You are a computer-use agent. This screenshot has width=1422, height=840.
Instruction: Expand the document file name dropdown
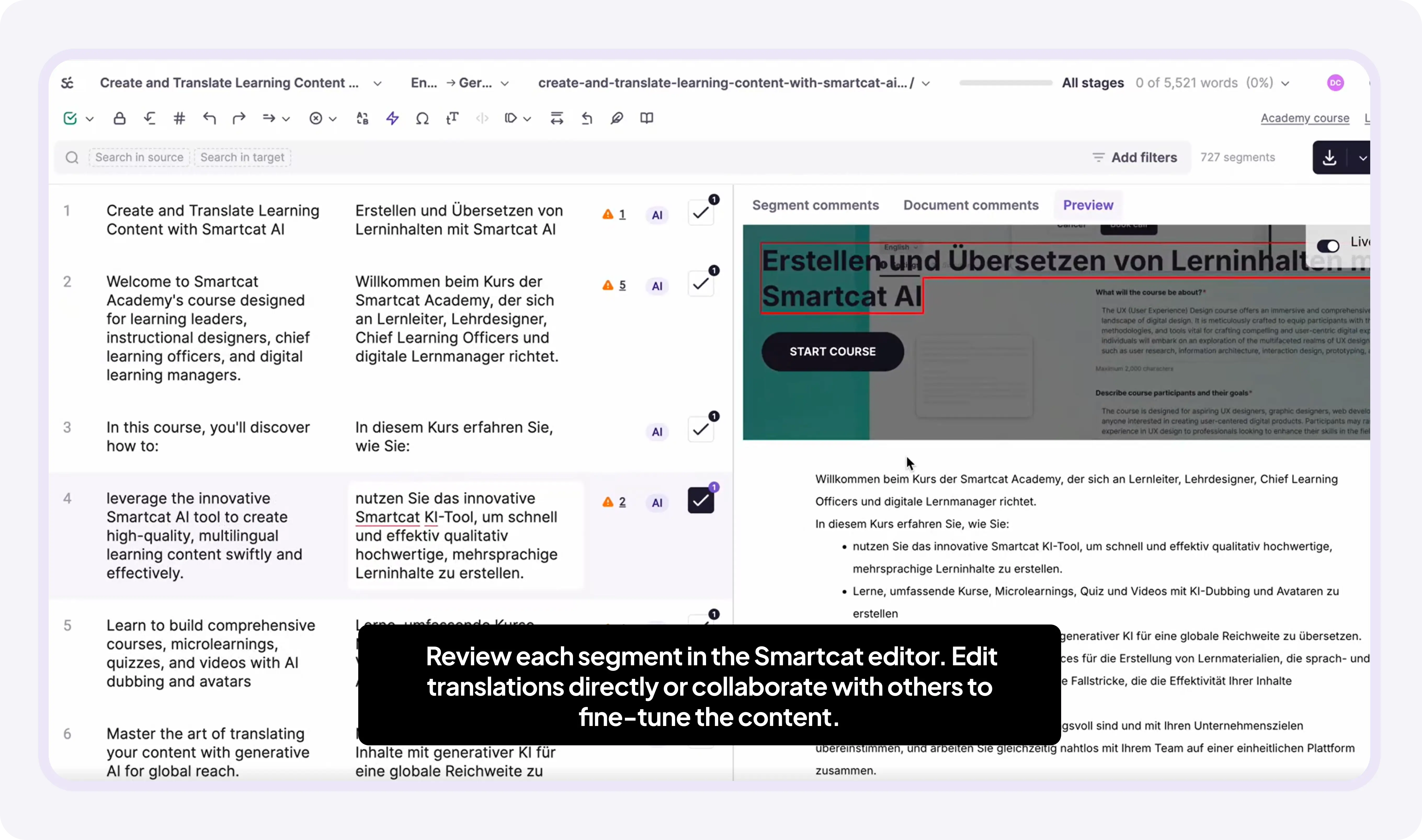tap(926, 83)
